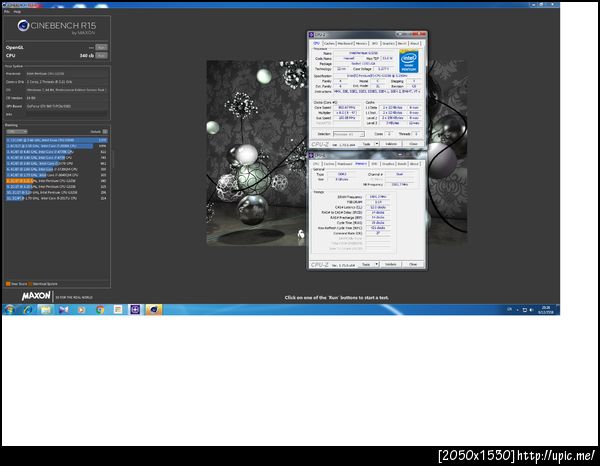Switch to Cinebench taskbar icon
Screen dimensions: 600x466
pyautogui.click(x=153, y=310)
